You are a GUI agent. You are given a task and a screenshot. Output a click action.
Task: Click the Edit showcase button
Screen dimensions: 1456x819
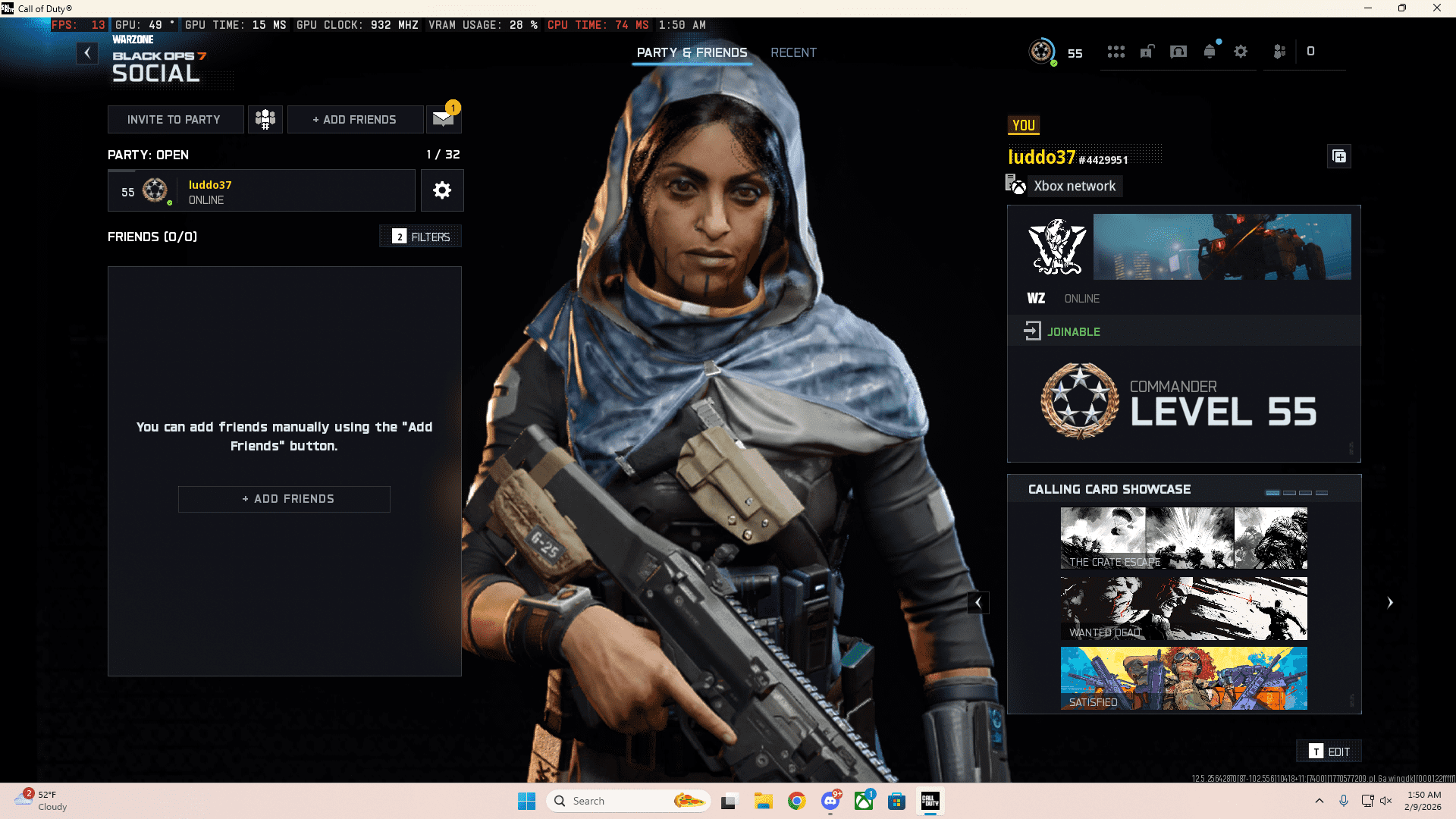click(1329, 752)
